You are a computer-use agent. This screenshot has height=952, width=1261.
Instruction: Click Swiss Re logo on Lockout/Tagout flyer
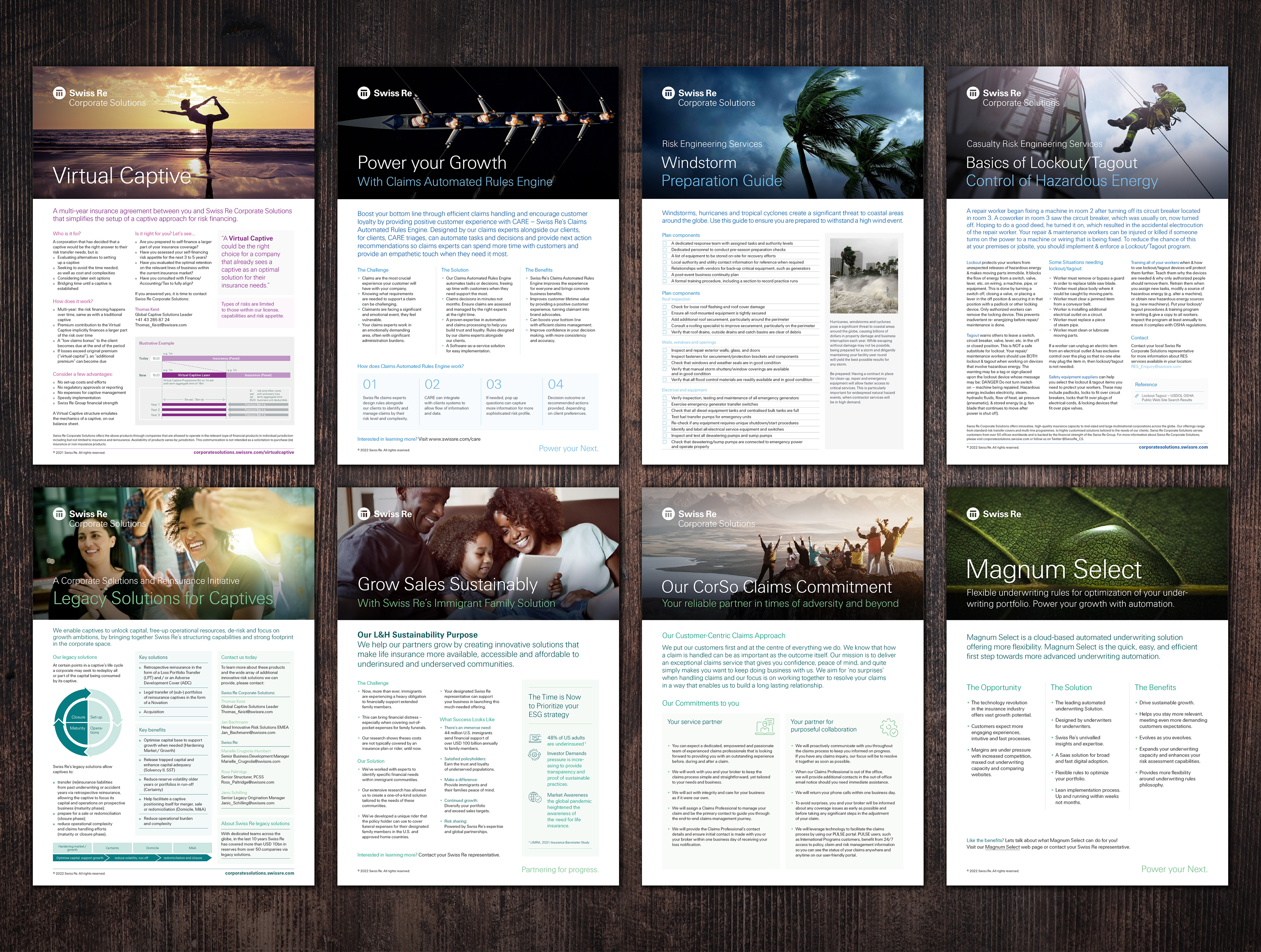coord(1012,97)
